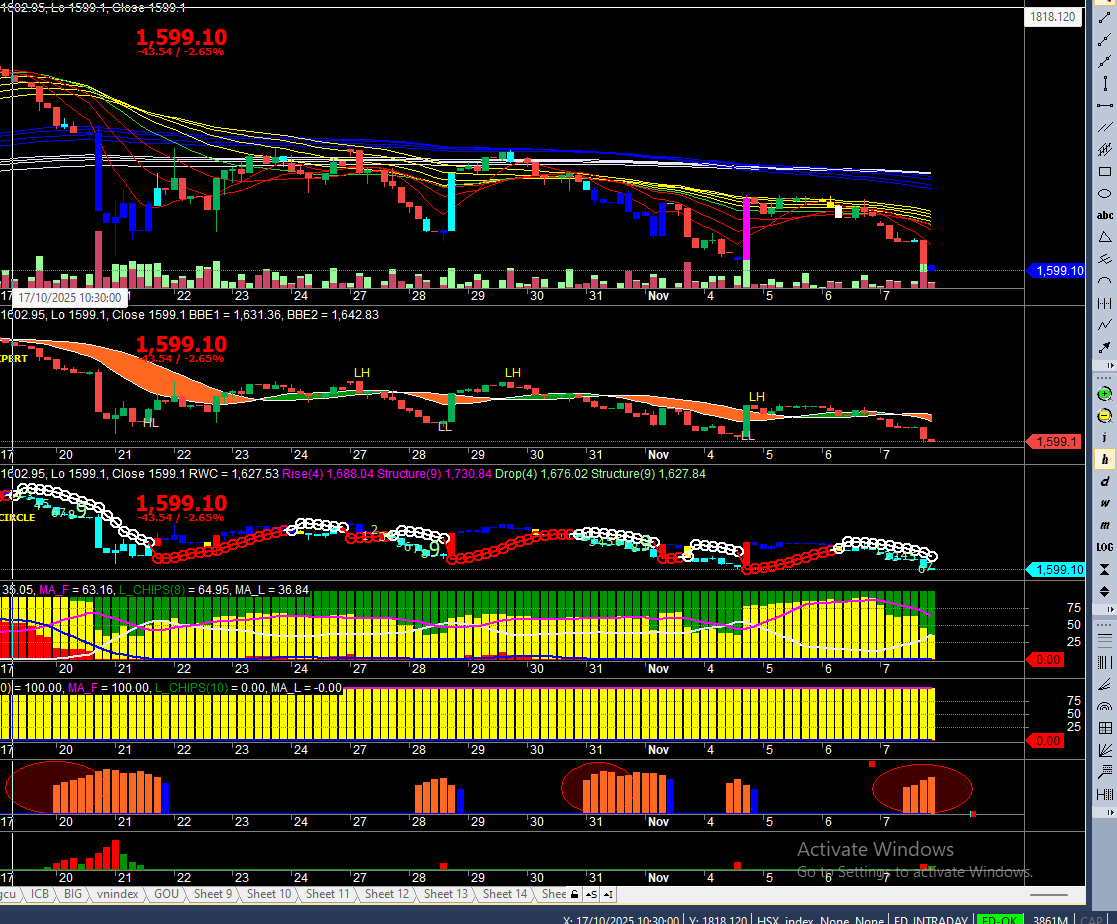This screenshot has width=1117, height=924.
Task: Select the Ray drawing tool
Action: pos(1105,40)
